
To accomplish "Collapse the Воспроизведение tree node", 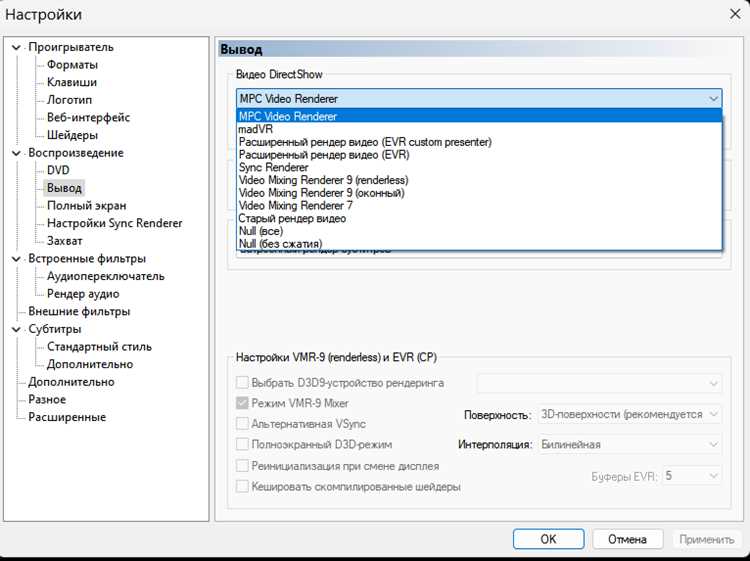I will click(x=16, y=153).
